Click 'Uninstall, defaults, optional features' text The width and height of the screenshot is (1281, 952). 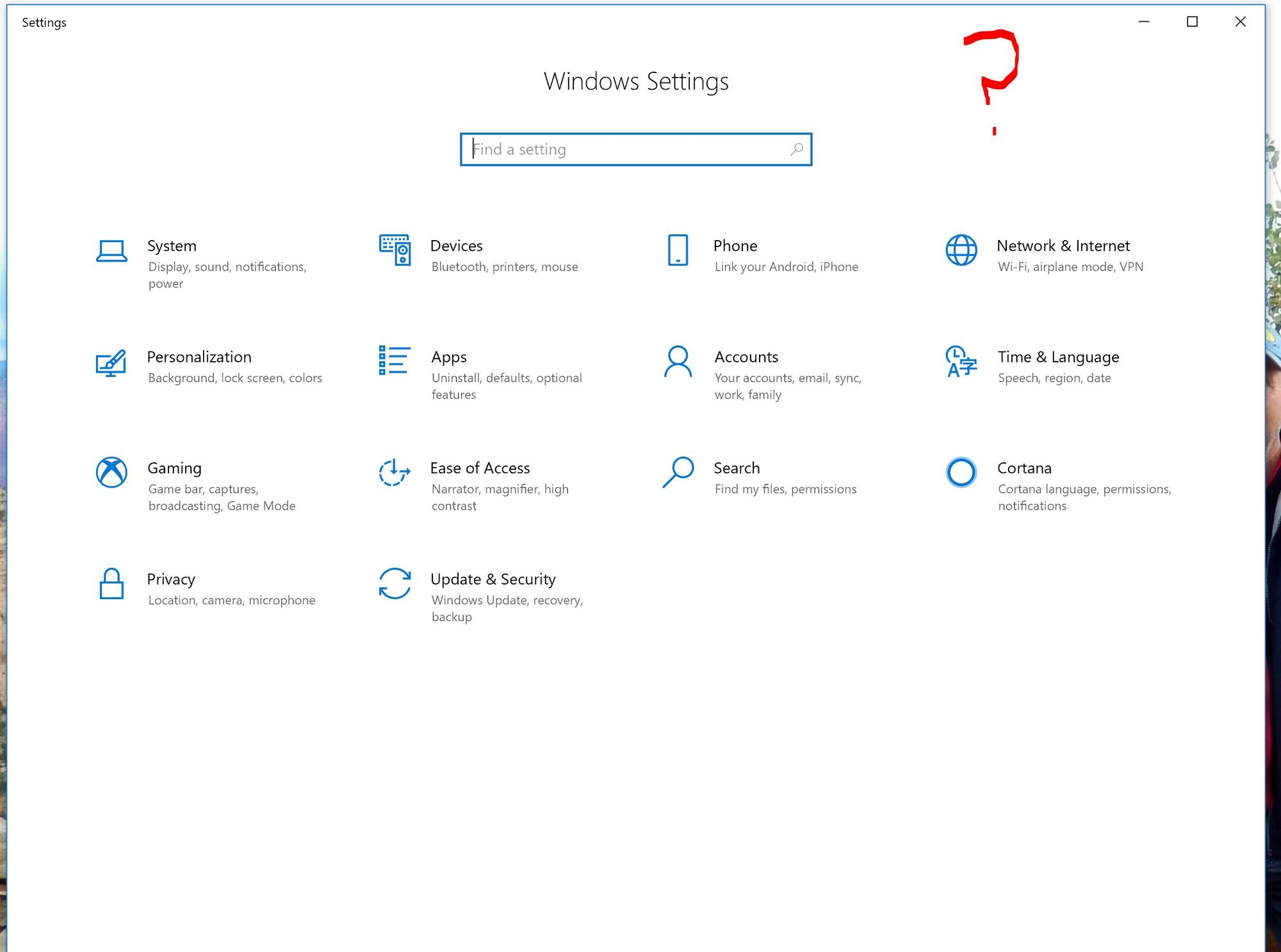tap(507, 386)
